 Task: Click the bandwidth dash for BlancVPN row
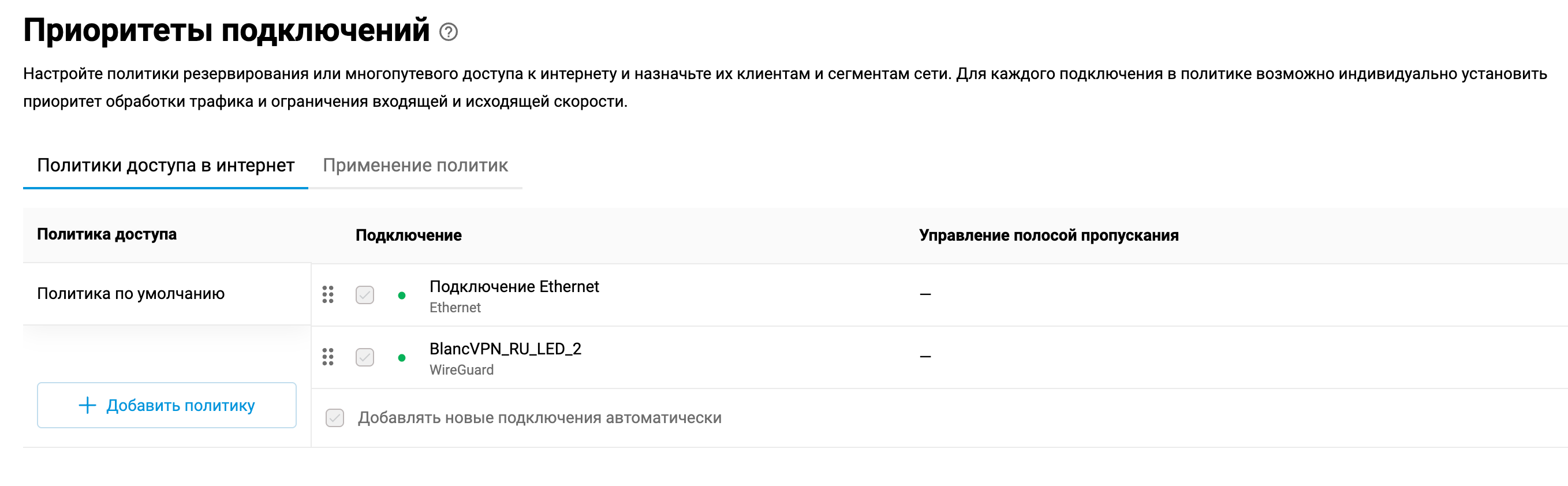(x=925, y=357)
